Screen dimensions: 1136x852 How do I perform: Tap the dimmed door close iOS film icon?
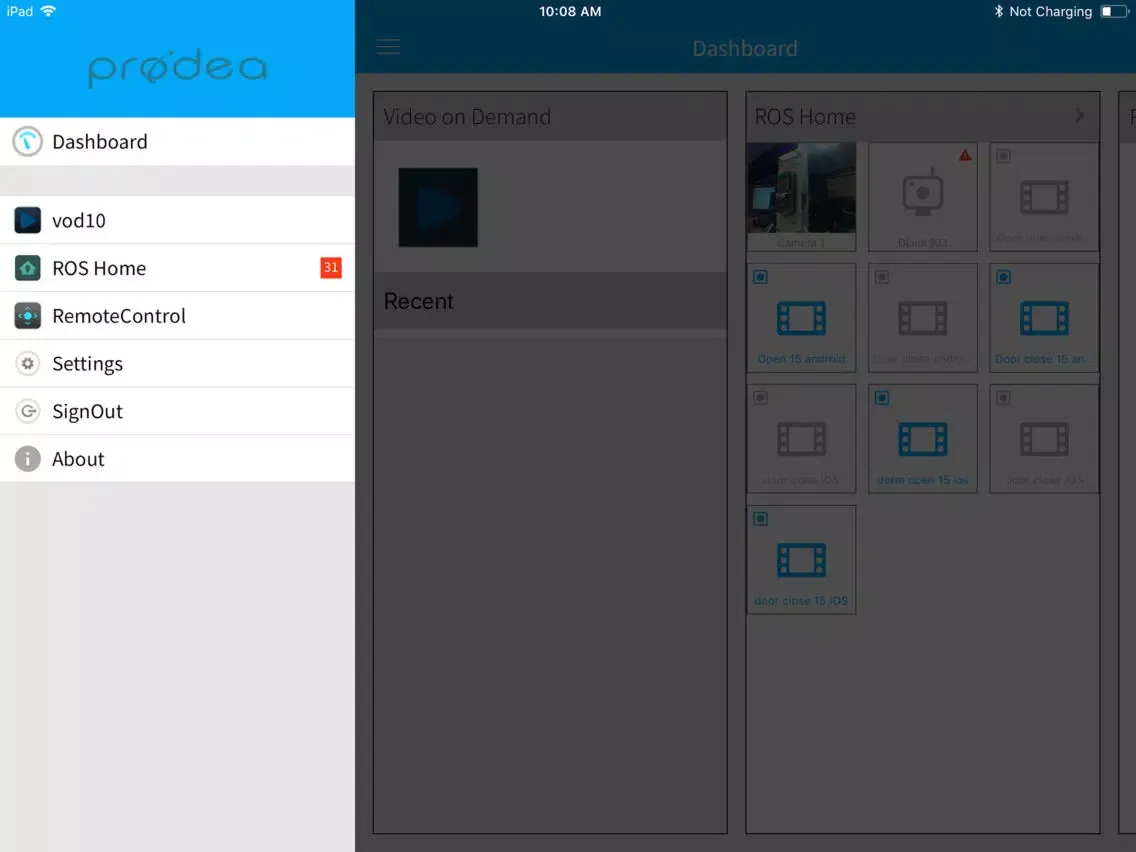[x=1044, y=439]
